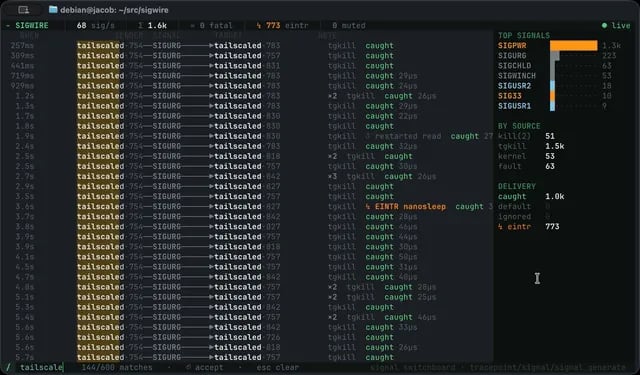The width and height of the screenshot is (640, 375).
Task: Select the 5.3s event timestamp
Action: click(x=25, y=307)
